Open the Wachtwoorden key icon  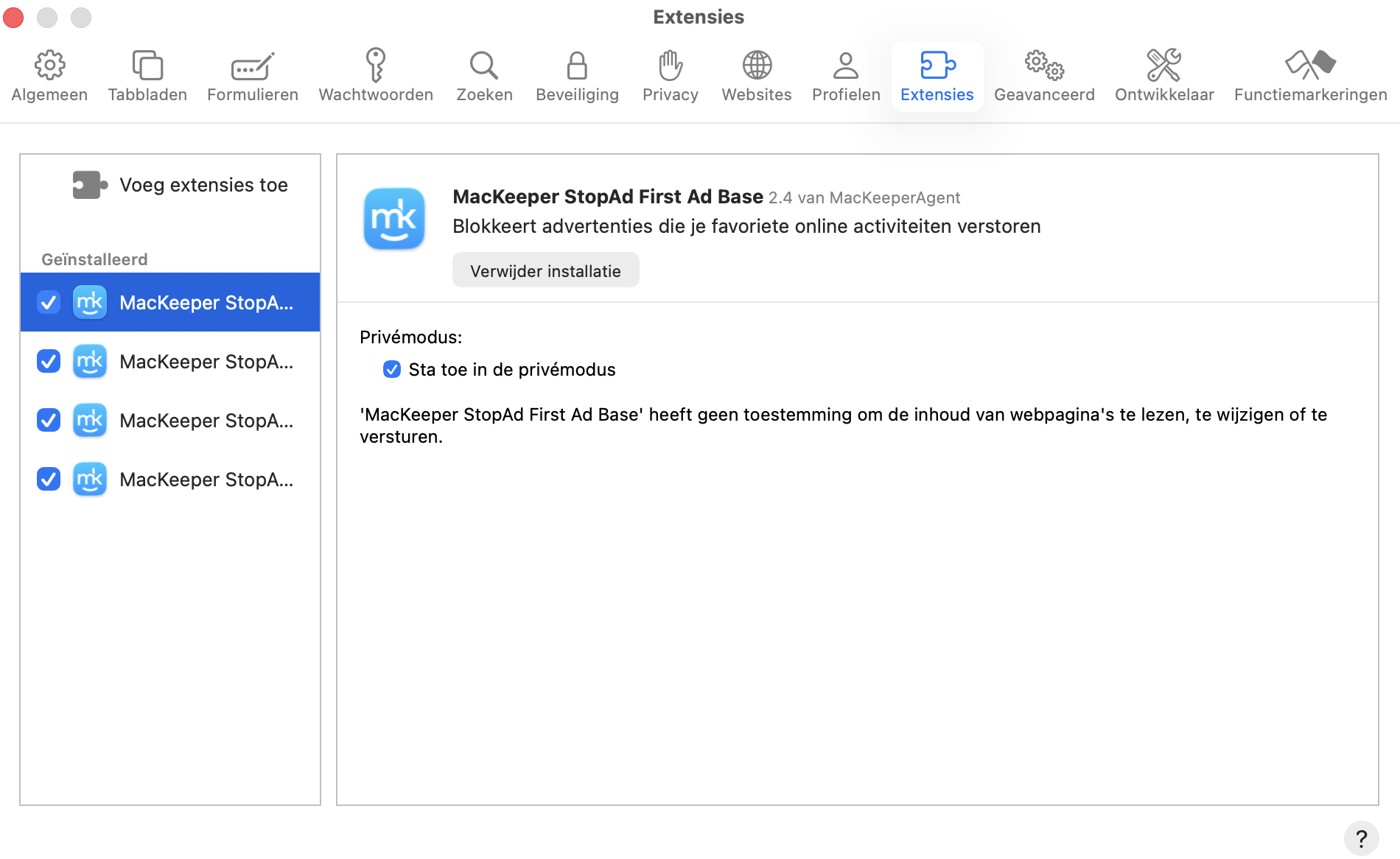[x=375, y=65]
